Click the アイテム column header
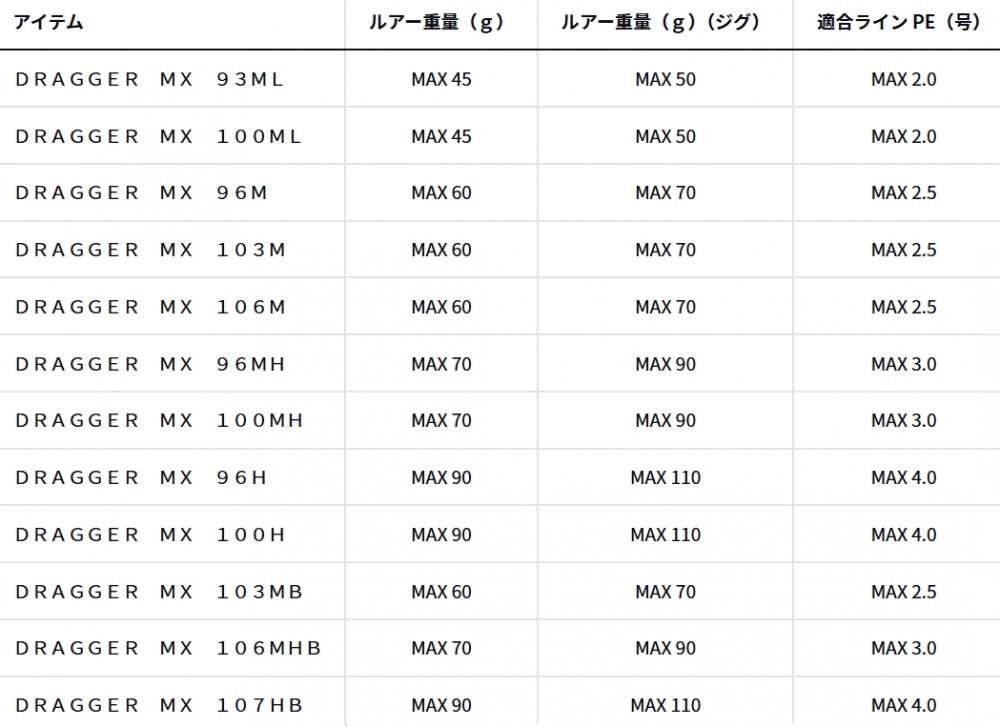 (x=48, y=22)
